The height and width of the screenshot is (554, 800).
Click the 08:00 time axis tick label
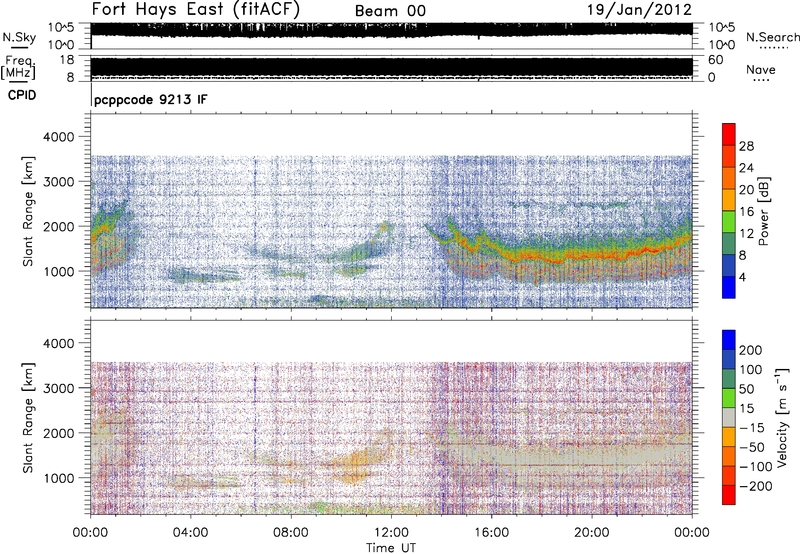(x=290, y=533)
